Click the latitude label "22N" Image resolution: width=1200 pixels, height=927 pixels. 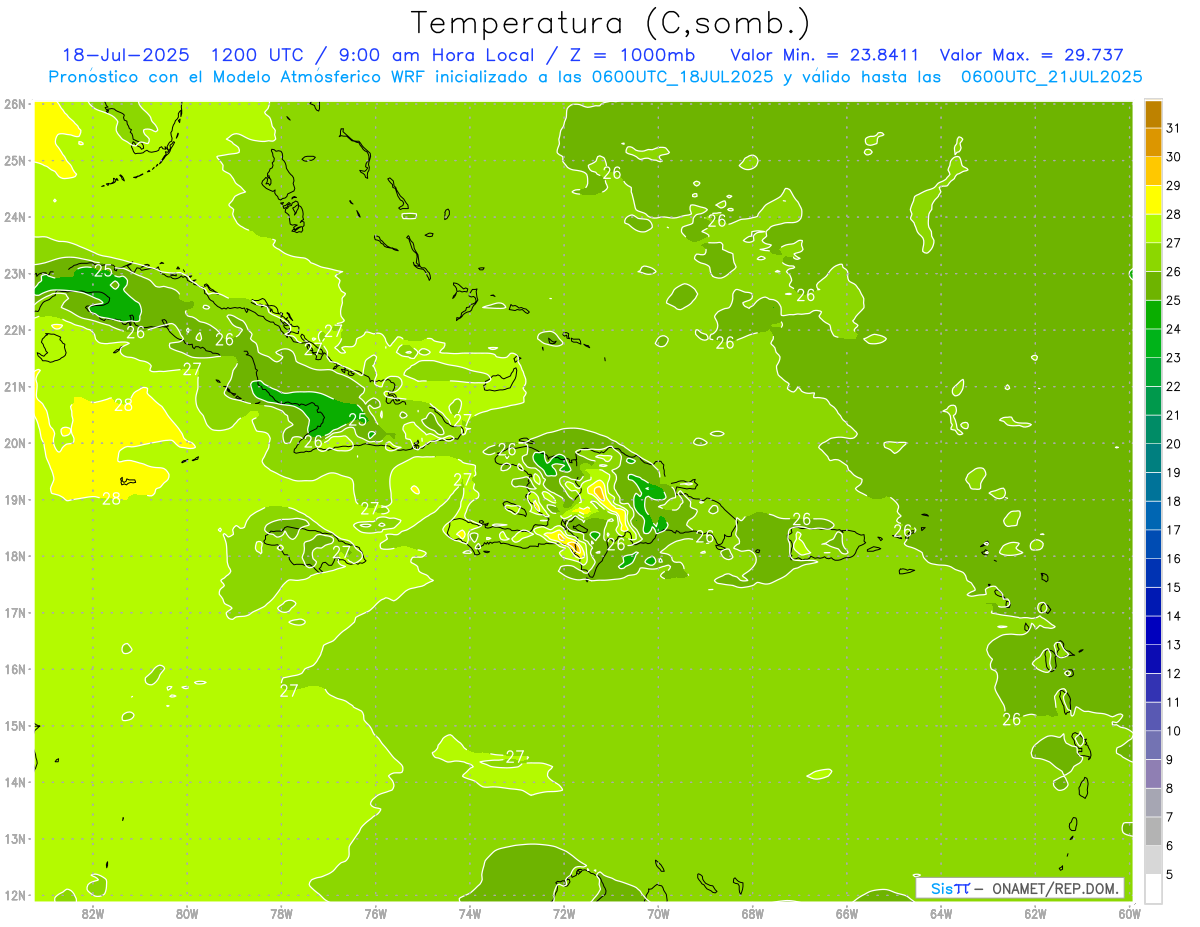pyautogui.click(x=14, y=330)
